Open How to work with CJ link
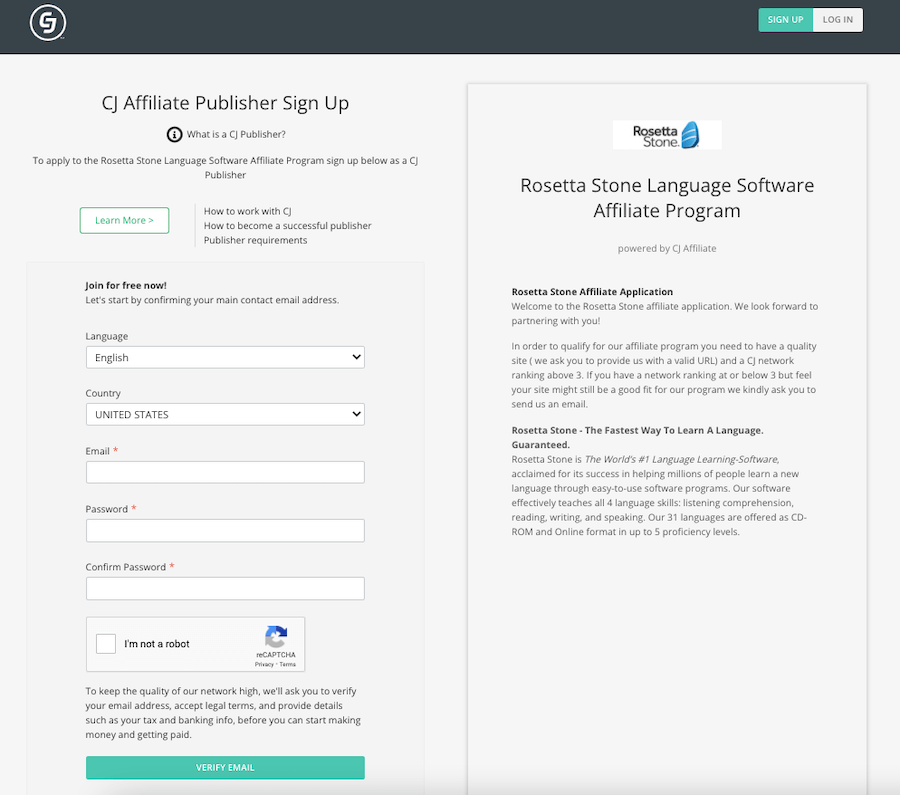Viewport: 900px width, 795px height. [x=247, y=211]
